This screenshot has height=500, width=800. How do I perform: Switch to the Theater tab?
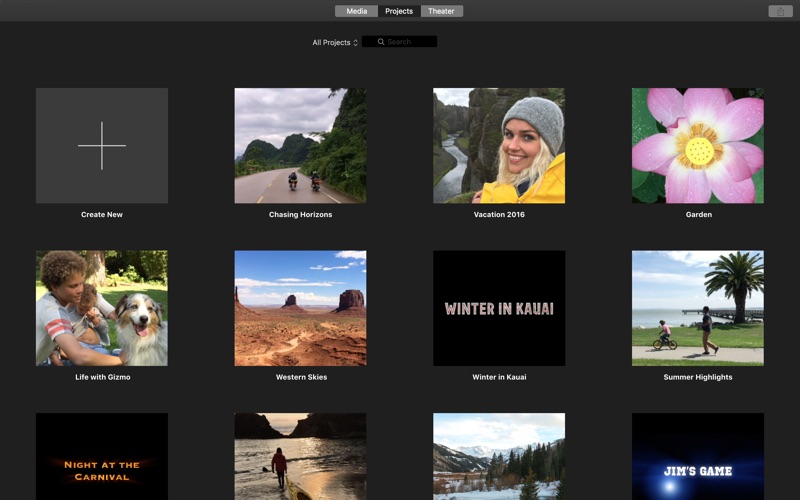tap(441, 11)
